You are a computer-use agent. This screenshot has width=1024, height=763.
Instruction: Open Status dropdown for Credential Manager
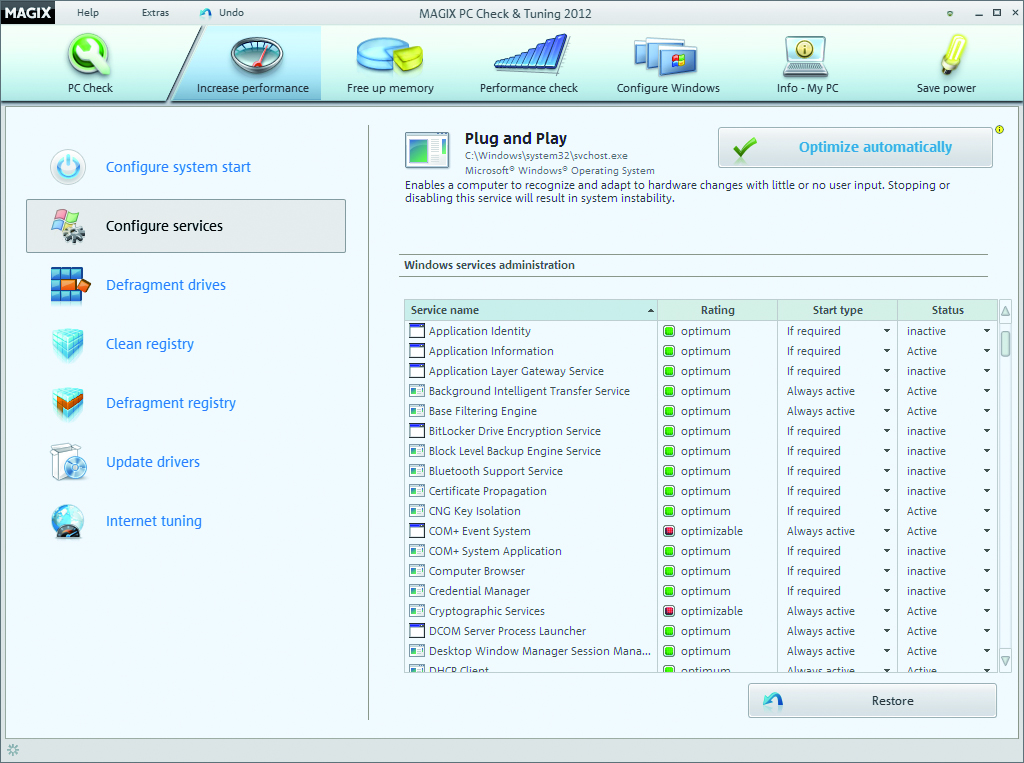pos(987,591)
